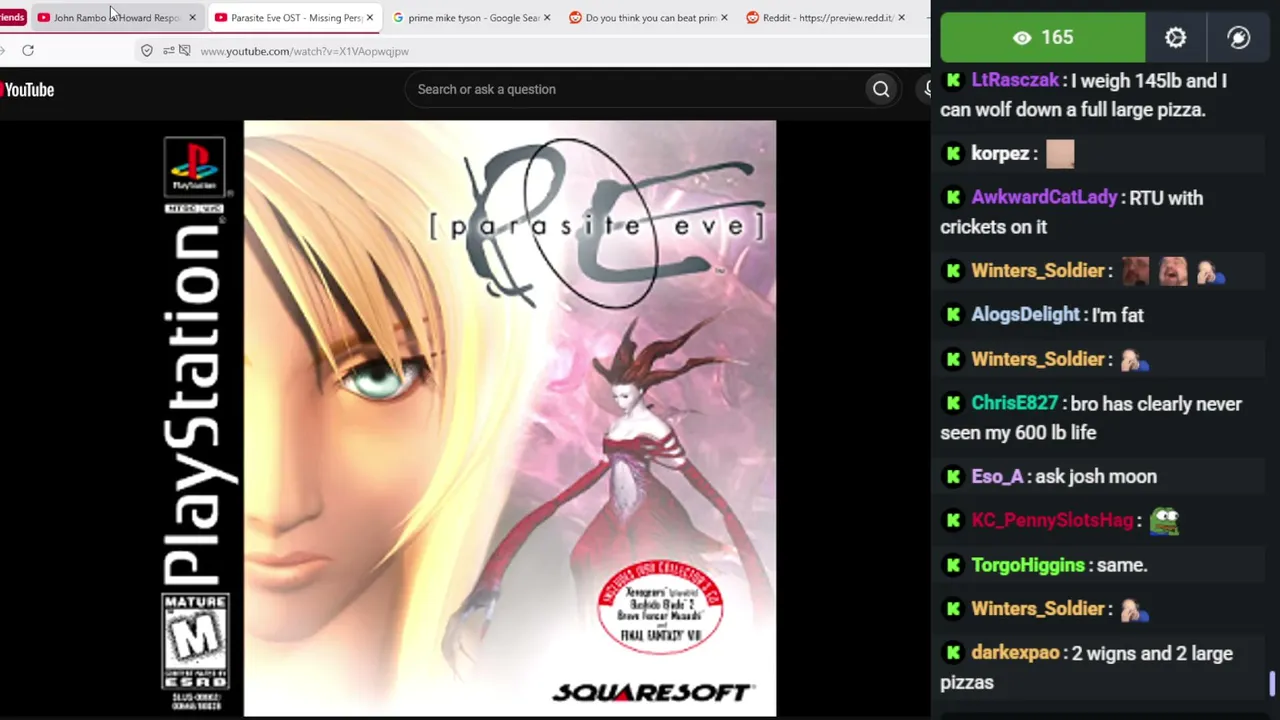Image resolution: width=1280 pixels, height=720 pixels.
Task: Click Kick badge next to AlogsDelight
Action: tap(953, 315)
